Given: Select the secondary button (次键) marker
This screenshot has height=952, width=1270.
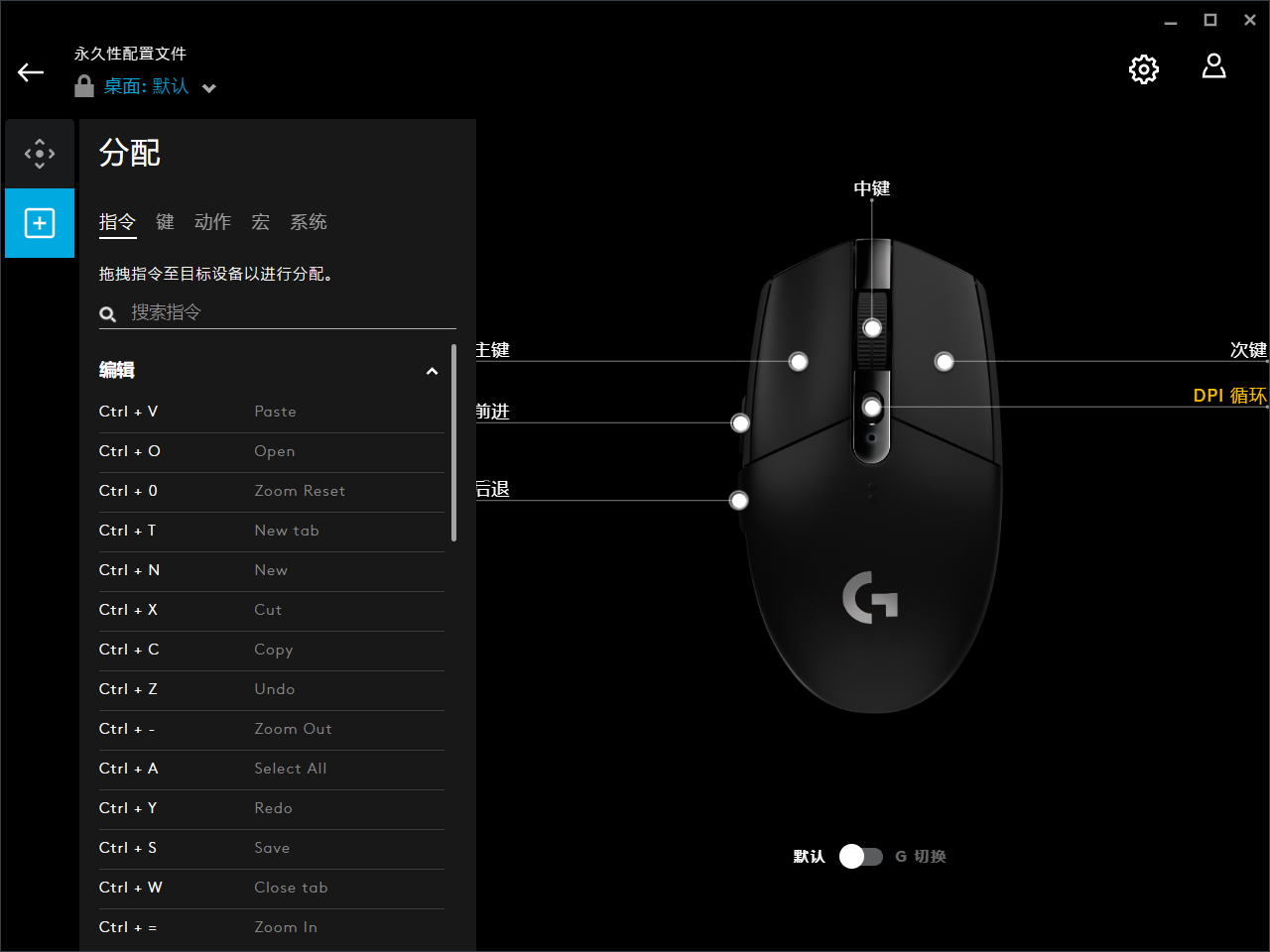Looking at the screenshot, I should 945,362.
